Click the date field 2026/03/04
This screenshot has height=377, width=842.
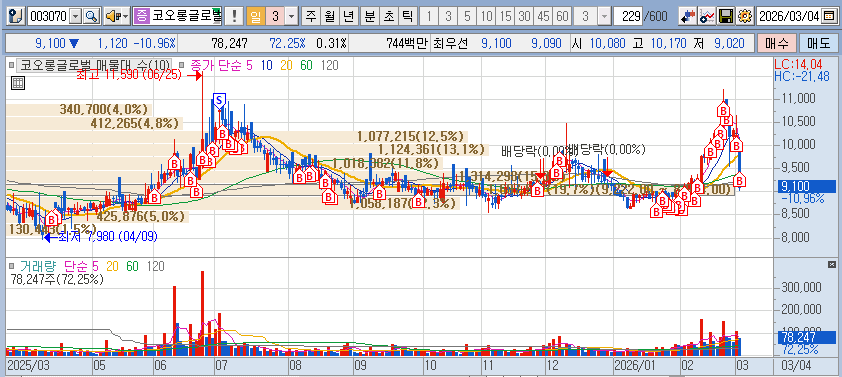pyautogui.click(x=789, y=17)
